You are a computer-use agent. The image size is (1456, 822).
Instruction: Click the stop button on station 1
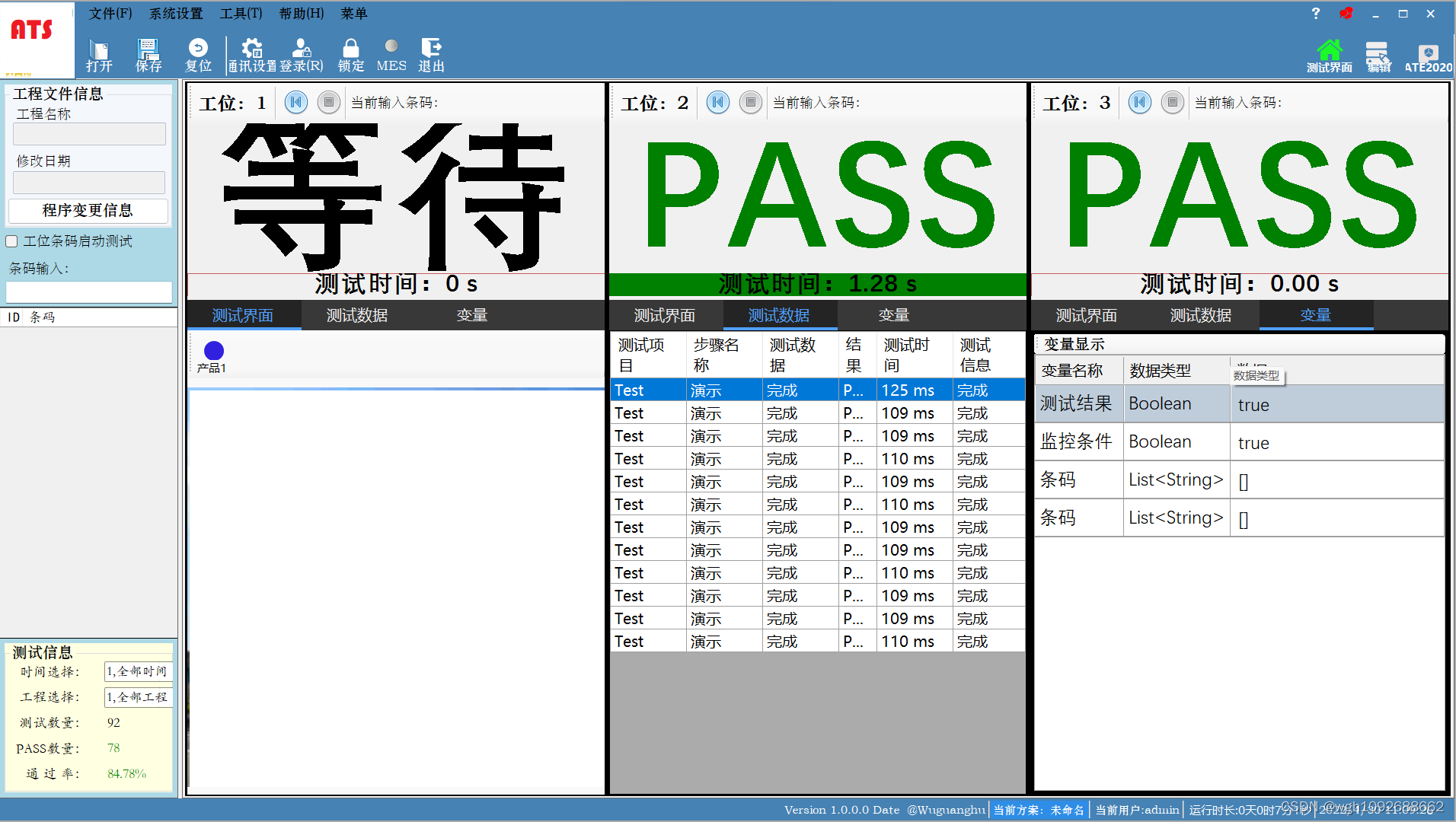coord(328,101)
